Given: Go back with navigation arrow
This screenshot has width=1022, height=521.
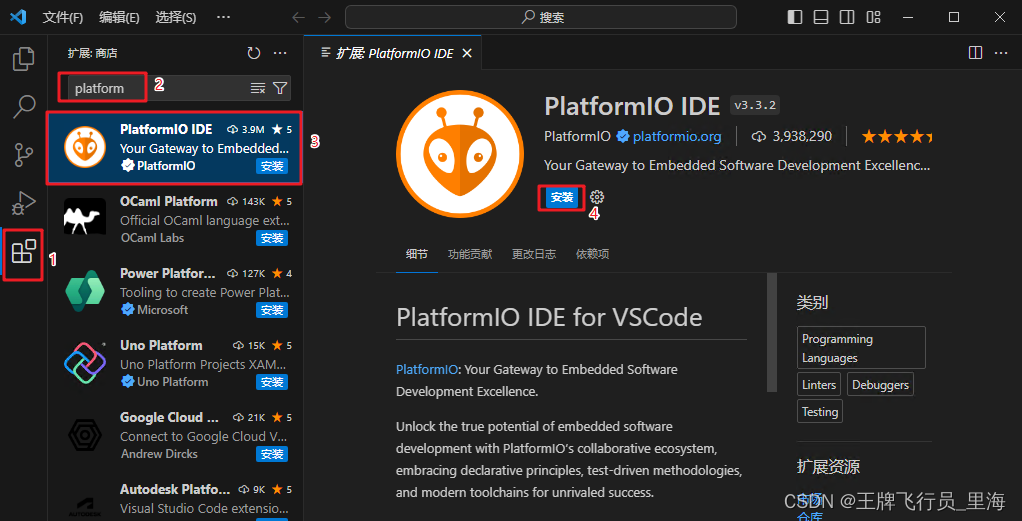Looking at the screenshot, I should [x=299, y=18].
